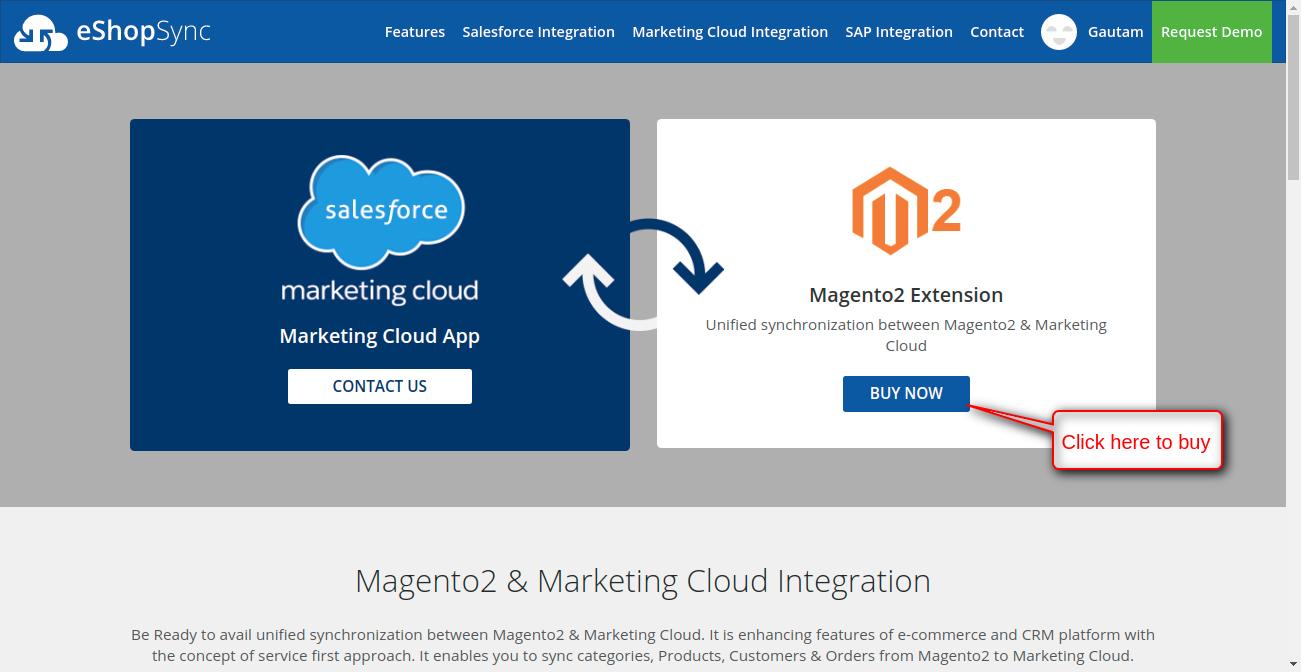Click the scrollbar up arrow
Screen dimensions: 1301x672
[1293, 8]
